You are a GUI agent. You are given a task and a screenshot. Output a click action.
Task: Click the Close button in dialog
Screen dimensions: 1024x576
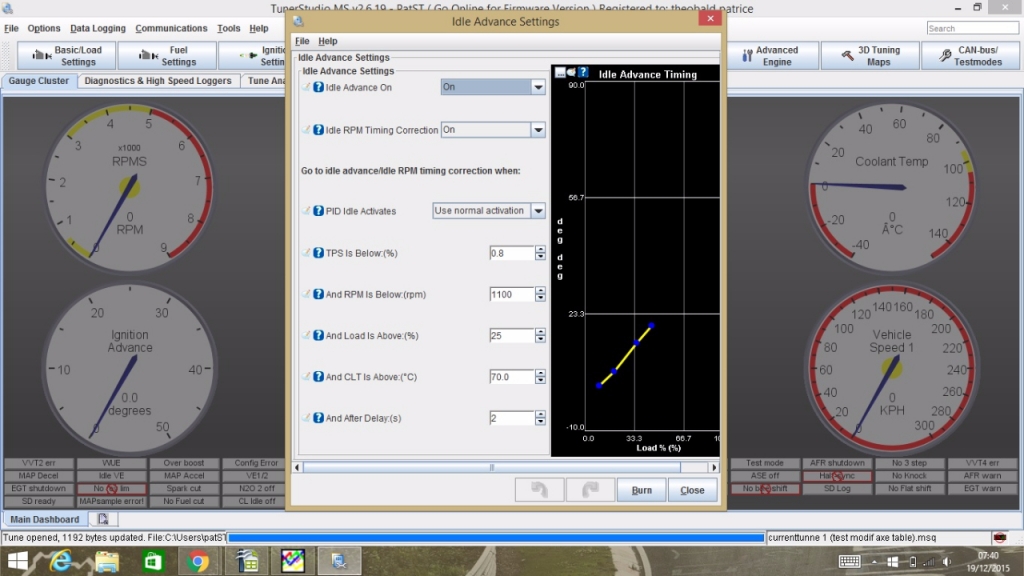coord(692,490)
